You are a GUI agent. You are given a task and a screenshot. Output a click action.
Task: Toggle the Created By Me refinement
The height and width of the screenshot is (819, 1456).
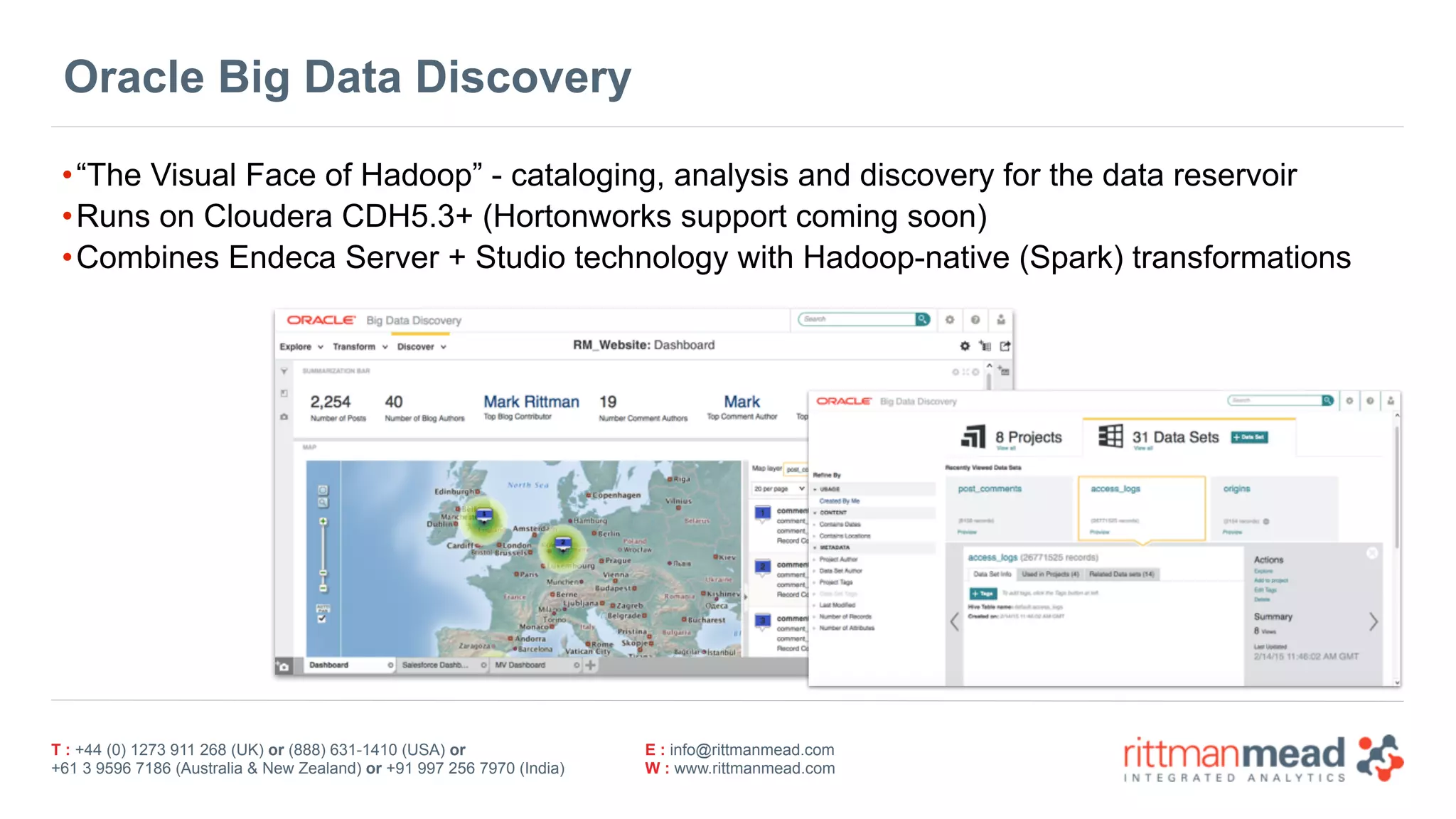tap(839, 501)
